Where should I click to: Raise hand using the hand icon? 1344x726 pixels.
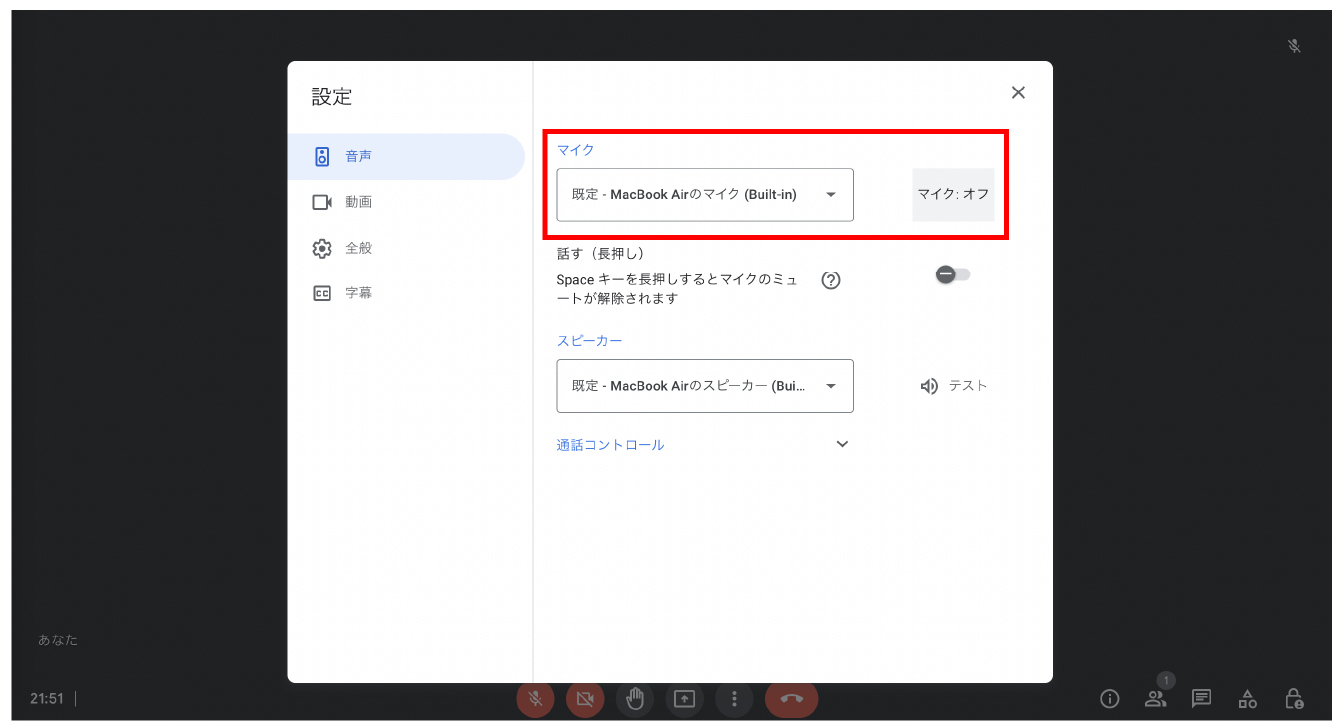(x=635, y=699)
